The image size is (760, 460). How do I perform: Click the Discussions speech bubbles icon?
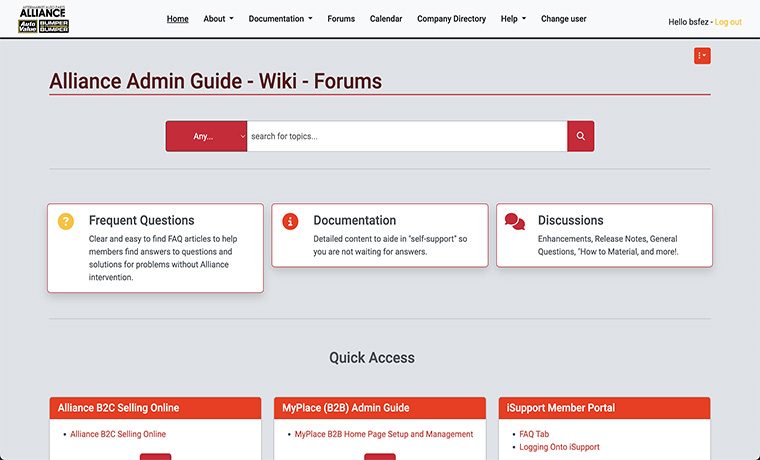(514, 221)
